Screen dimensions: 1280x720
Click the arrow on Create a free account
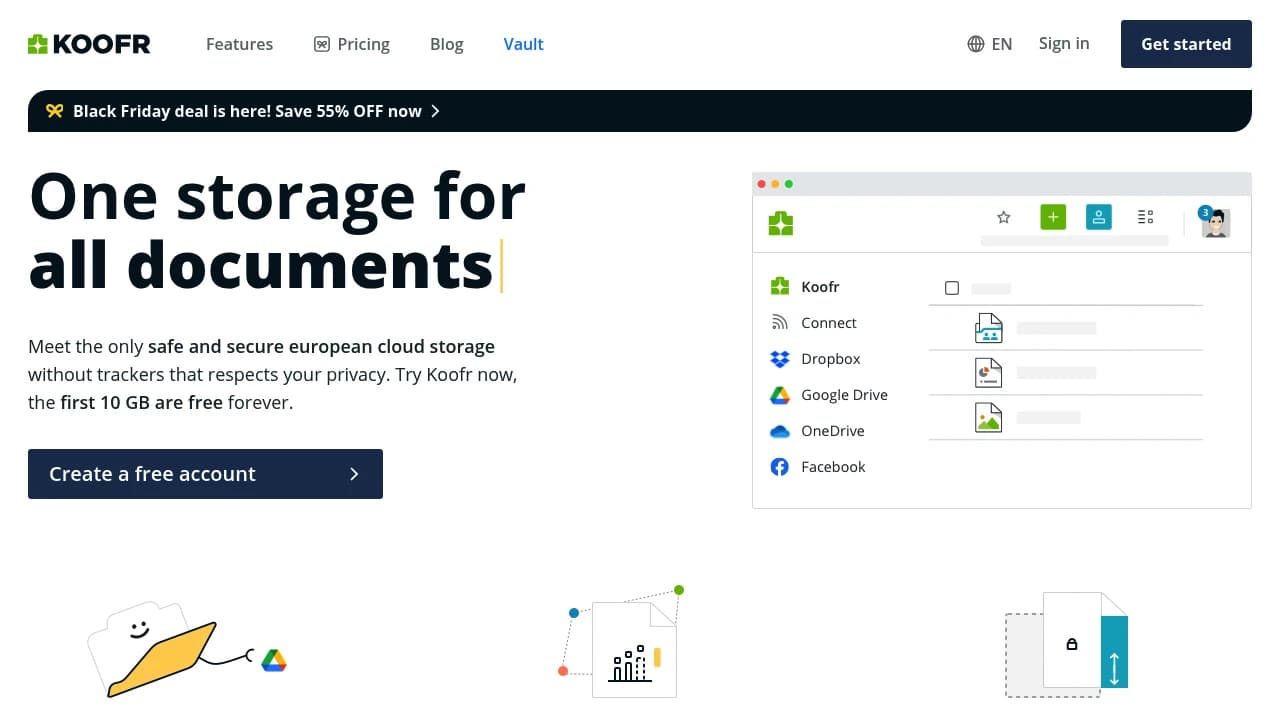pos(354,474)
